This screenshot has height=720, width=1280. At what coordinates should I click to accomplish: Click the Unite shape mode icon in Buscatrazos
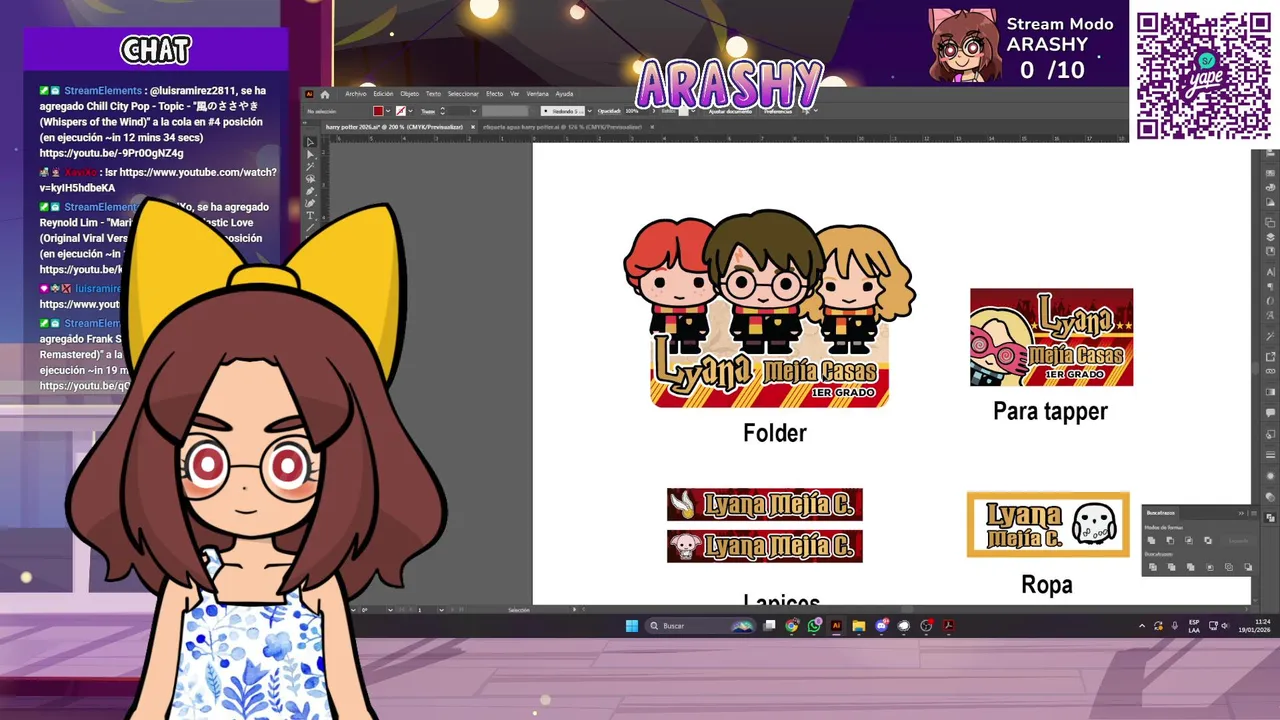[1151, 540]
